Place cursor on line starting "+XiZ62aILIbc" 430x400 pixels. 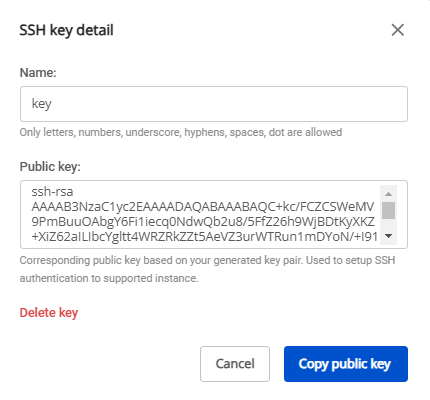(205, 237)
